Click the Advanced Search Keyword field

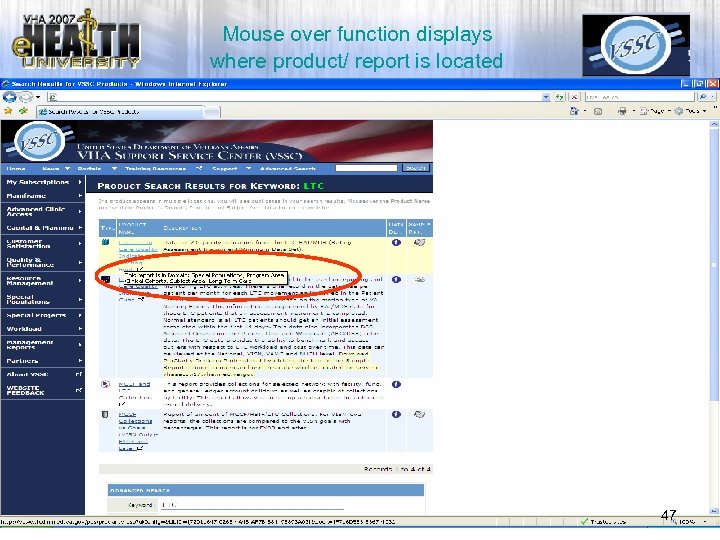pos(253,505)
